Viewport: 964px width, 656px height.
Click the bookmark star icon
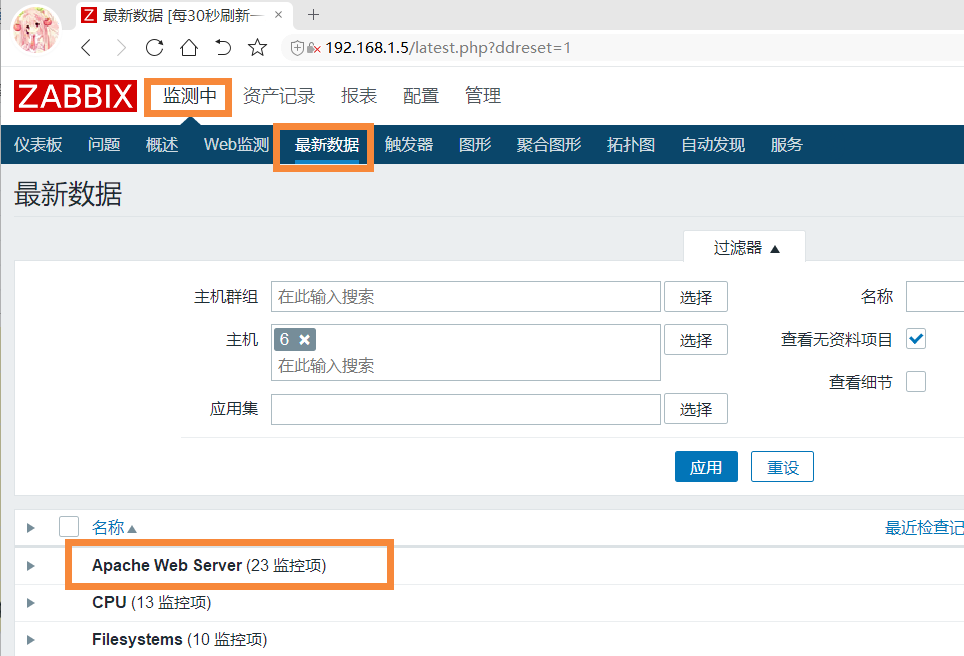tap(258, 48)
